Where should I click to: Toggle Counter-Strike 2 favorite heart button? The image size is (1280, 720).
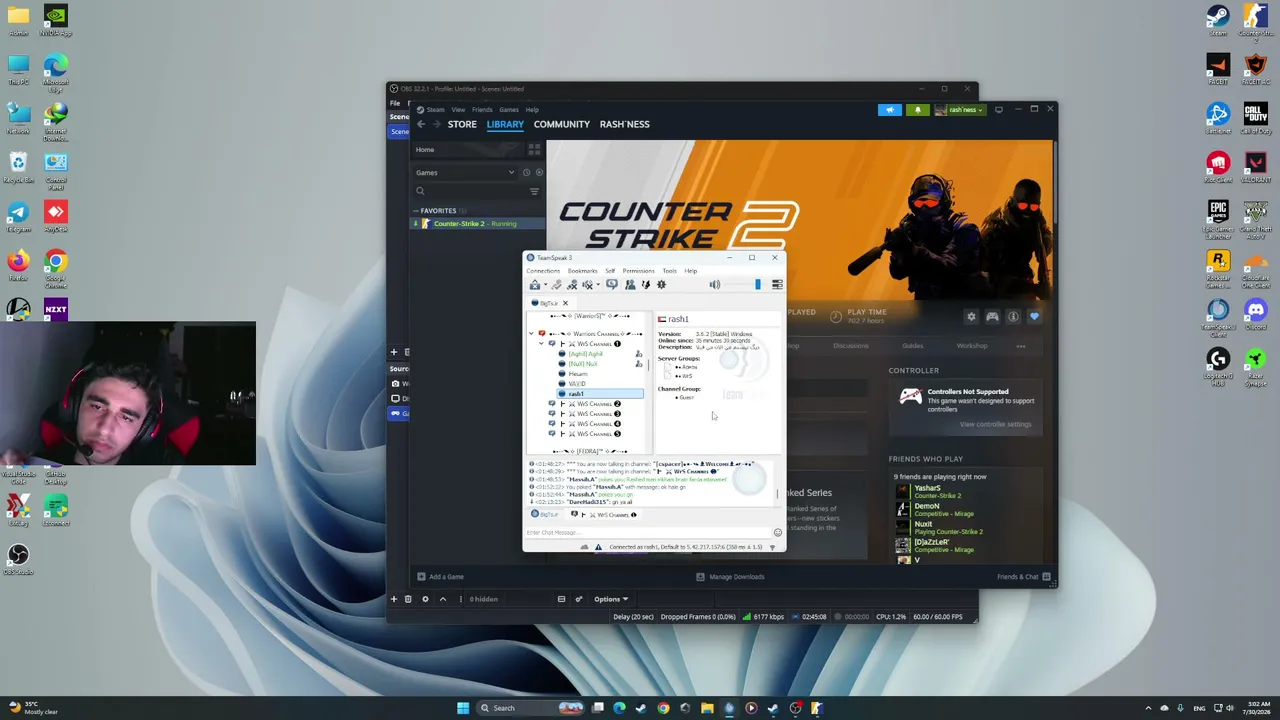(1034, 317)
